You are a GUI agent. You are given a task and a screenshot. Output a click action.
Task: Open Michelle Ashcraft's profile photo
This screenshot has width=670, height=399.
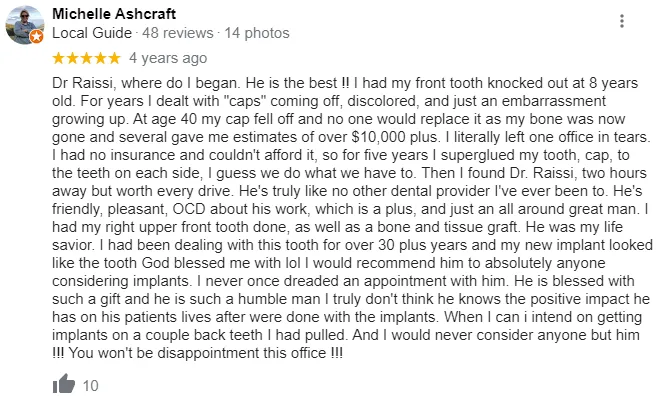tap(24, 25)
